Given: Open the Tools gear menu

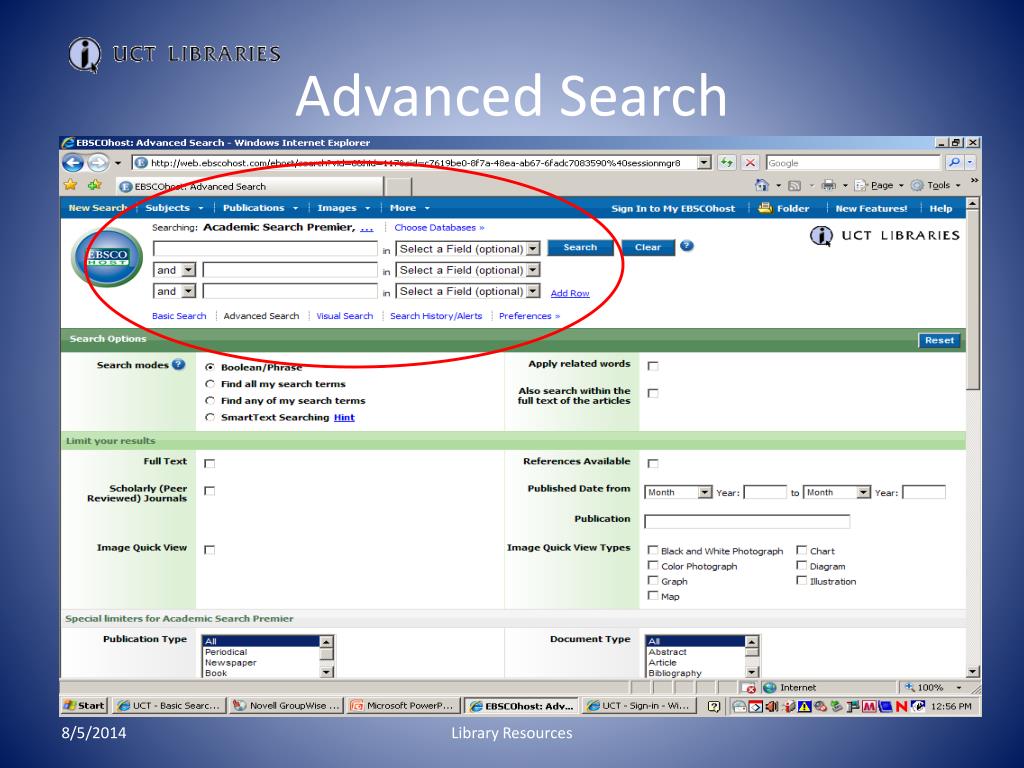Looking at the screenshot, I should [935, 185].
